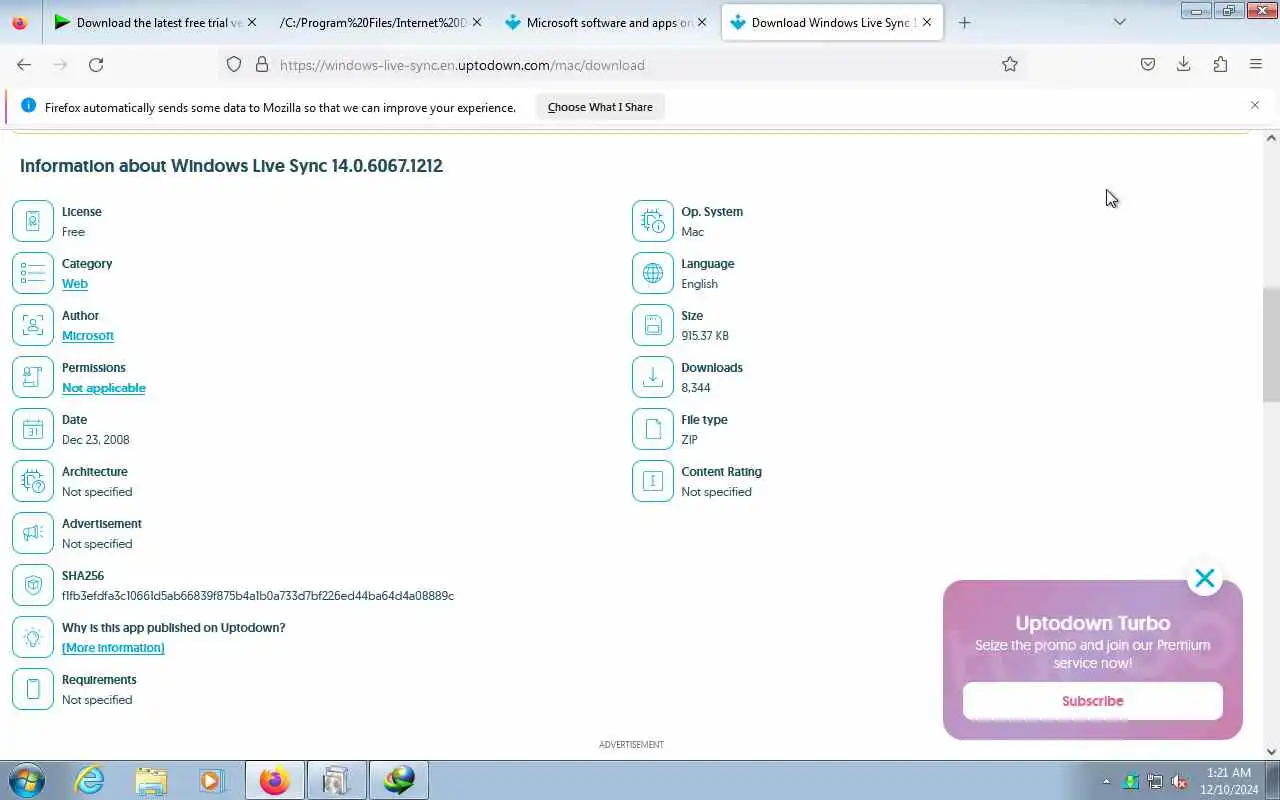1280x800 pixels.
Task: Click the Information about Windows Live Sync heading
Action: [x=231, y=166]
